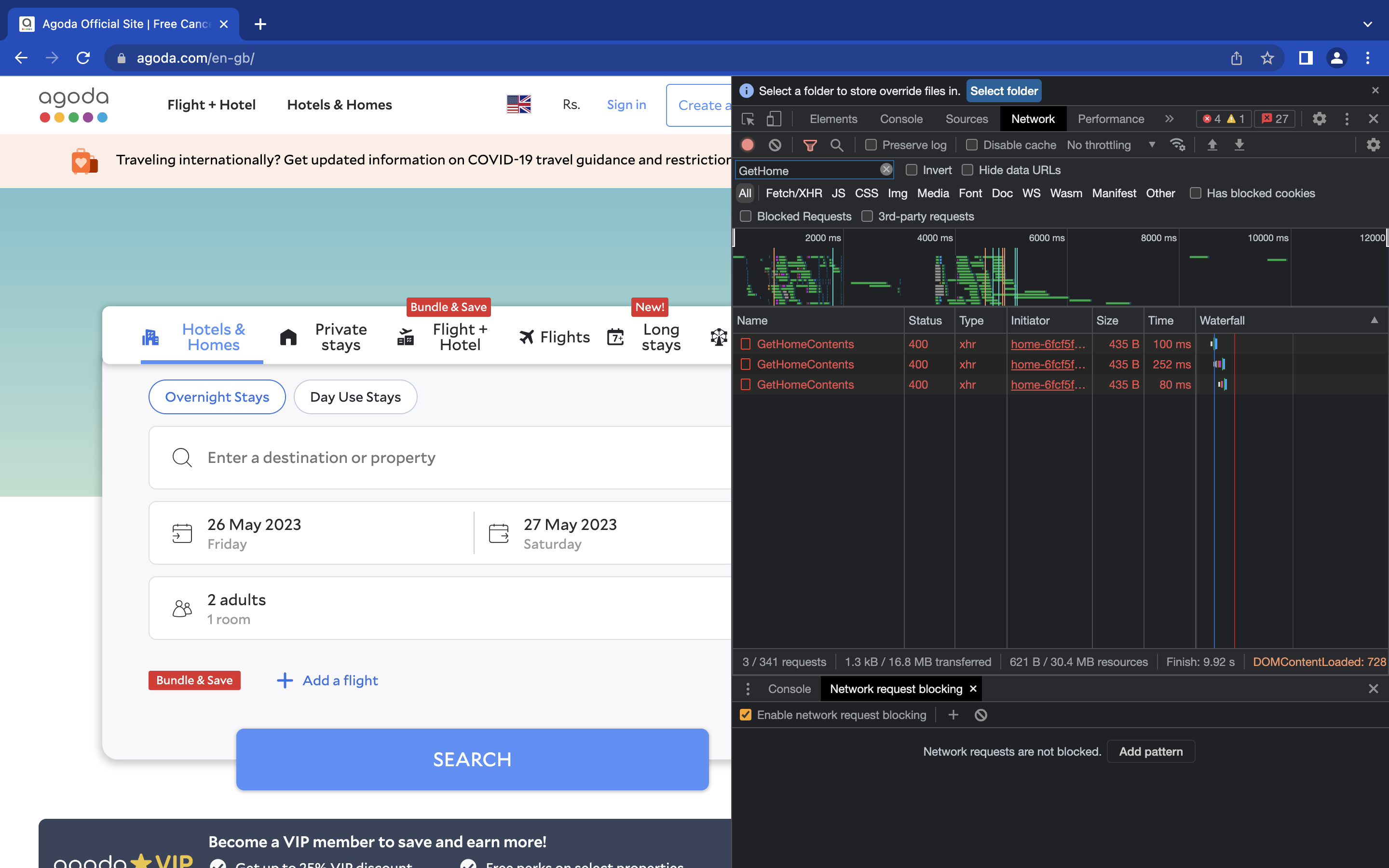Open the Performance tab
This screenshot has width=1389, height=868.
coord(1111,119)
